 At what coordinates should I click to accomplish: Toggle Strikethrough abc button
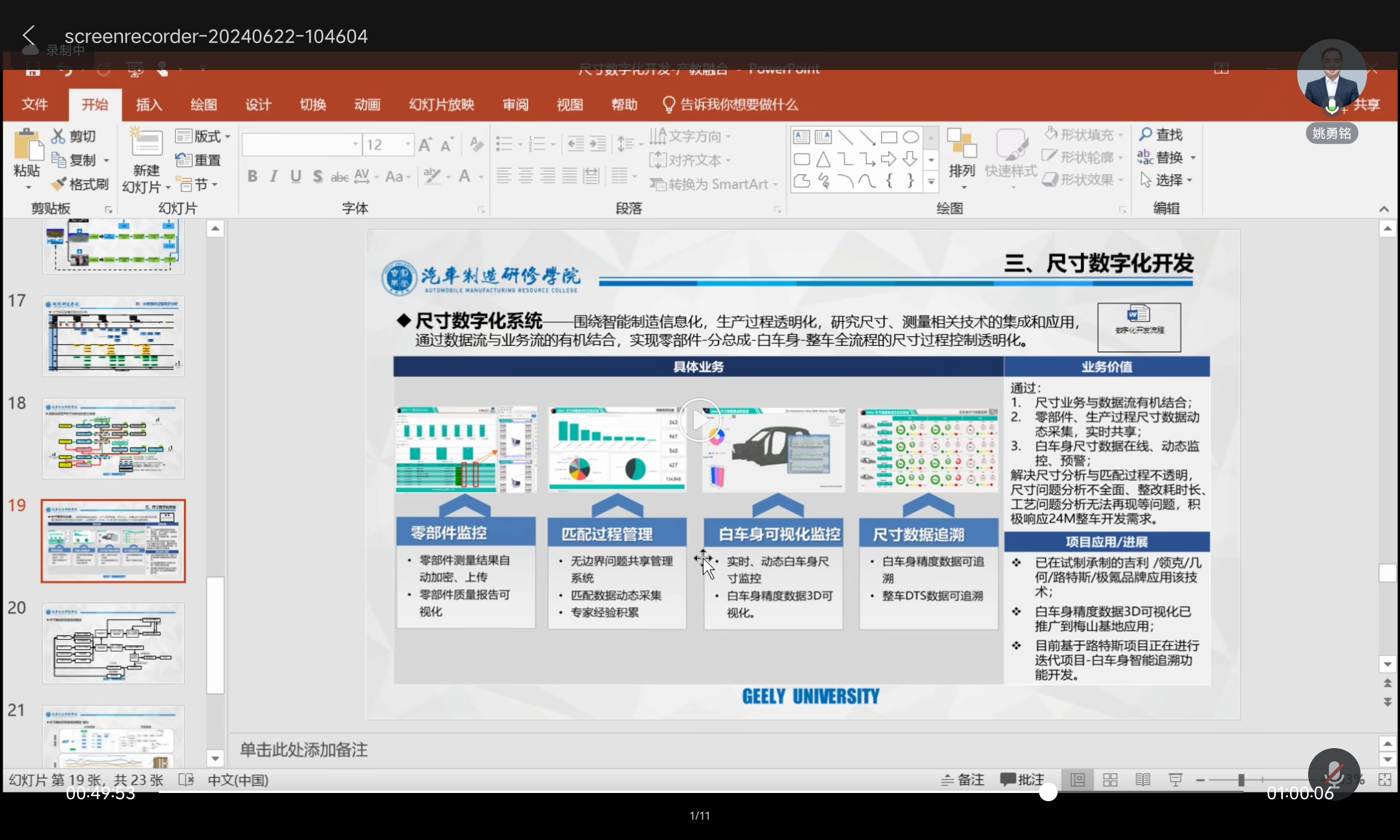pos(339,177)
